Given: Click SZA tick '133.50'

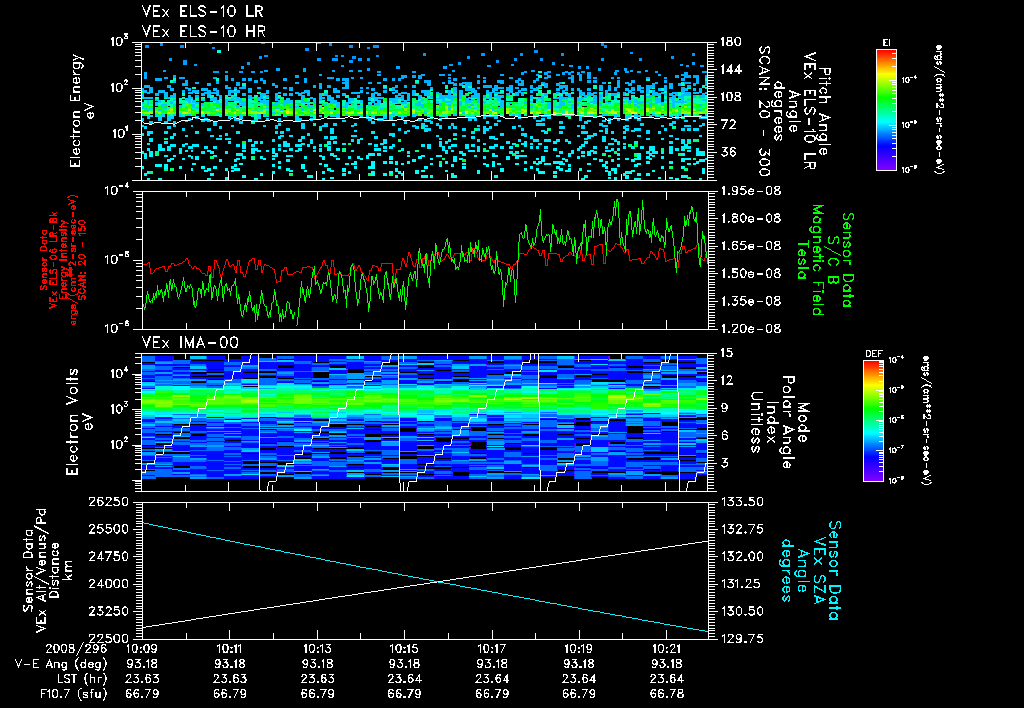Looking at the screenshot, I should tap(742, 502).
